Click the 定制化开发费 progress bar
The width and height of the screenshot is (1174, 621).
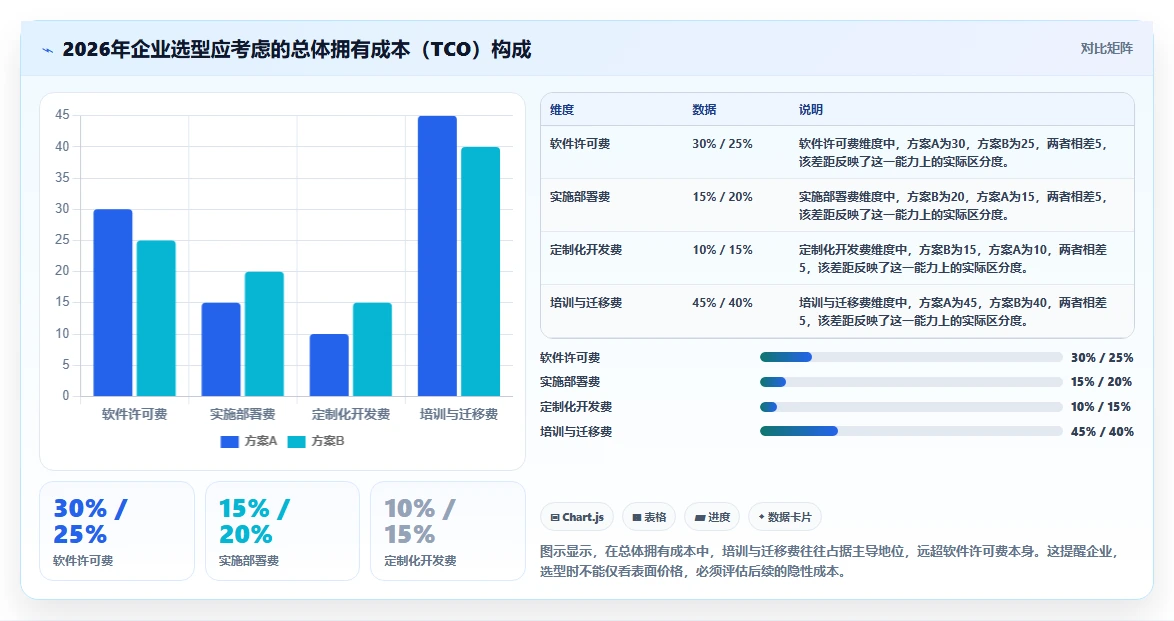coord(911,408)
